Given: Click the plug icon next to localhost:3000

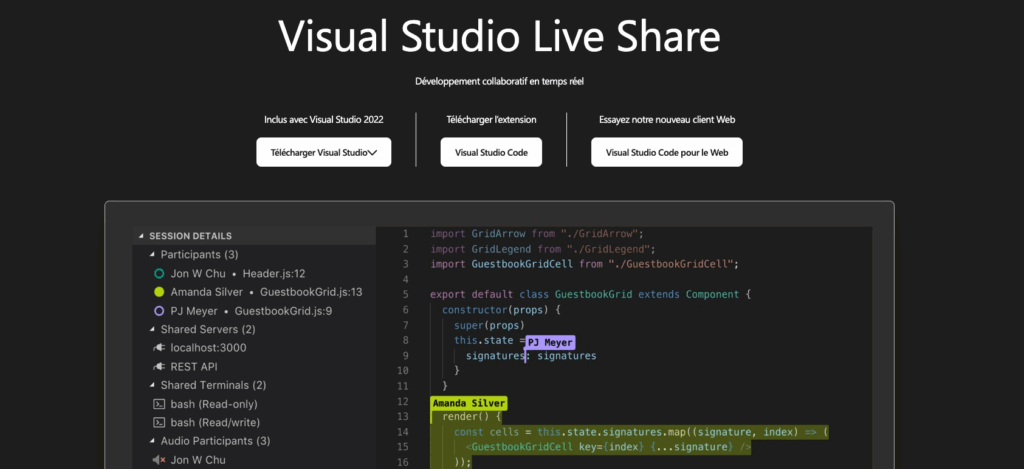Looking at the screenshot, I should coord(159,348).
